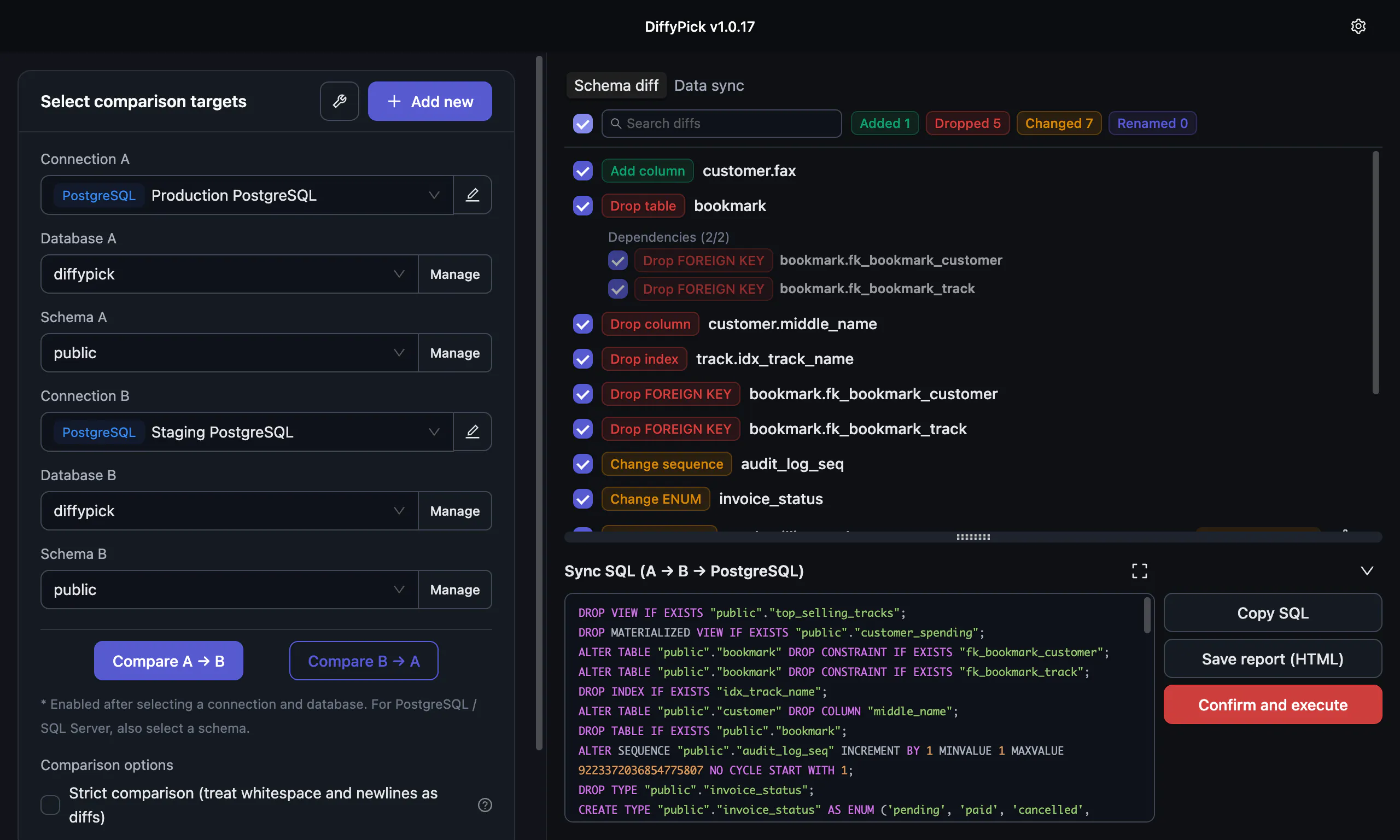This screenshot has height=840, width=1400.
Task: Click the wrench tools icon button
Action: [x=340, y=101]
